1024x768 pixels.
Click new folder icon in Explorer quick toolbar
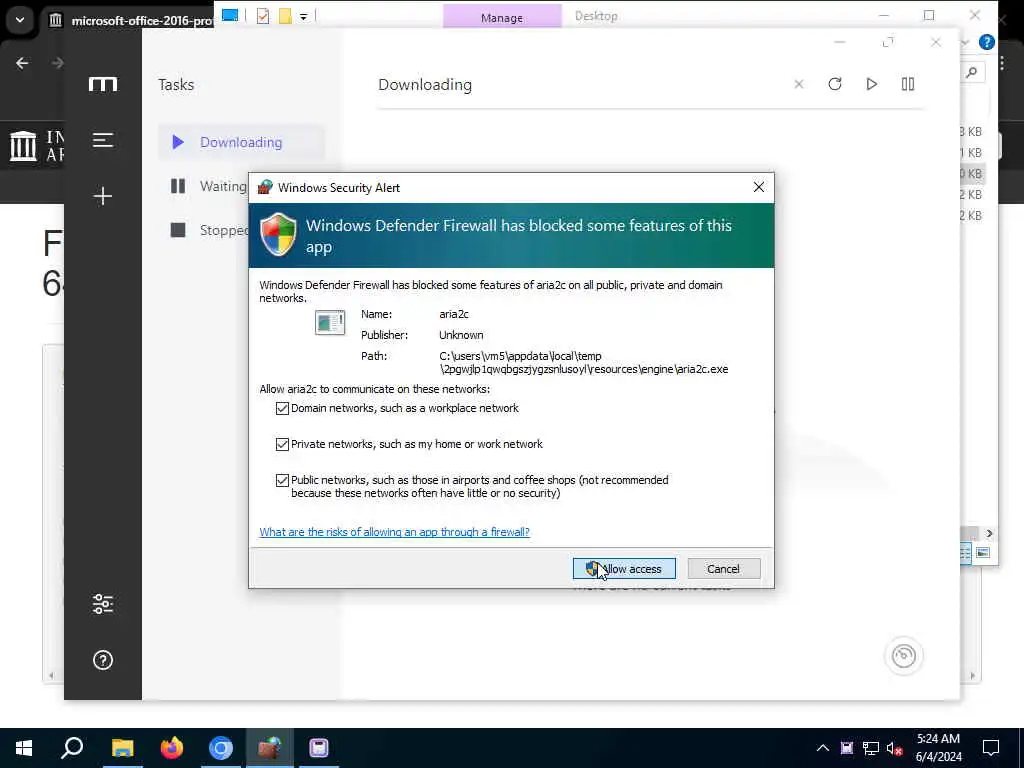click(285, 16)
